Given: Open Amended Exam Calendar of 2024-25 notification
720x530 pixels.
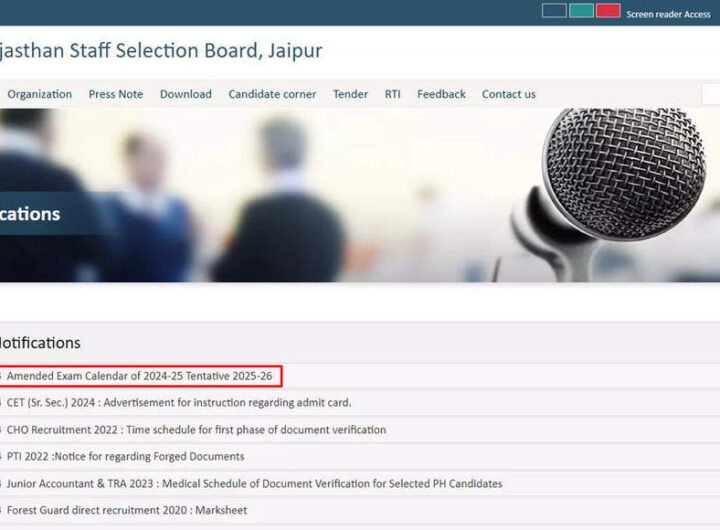Looking at the screenshot, I should [140, 376].
